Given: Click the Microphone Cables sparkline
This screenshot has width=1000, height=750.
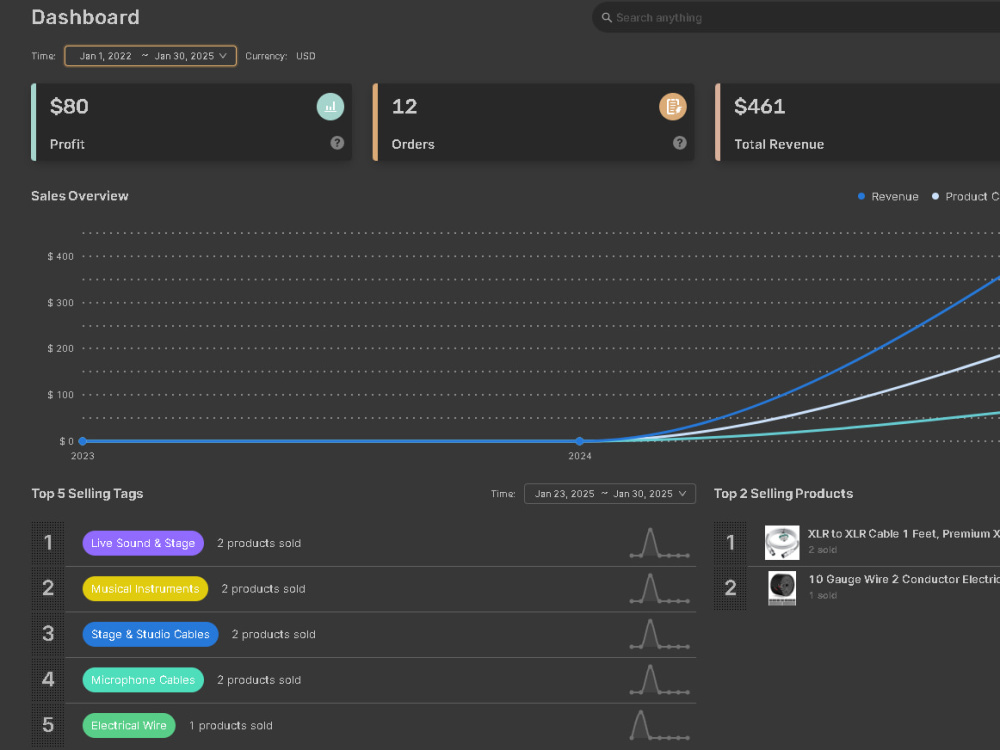Looking at the screenshot, I should pos(659,680).
